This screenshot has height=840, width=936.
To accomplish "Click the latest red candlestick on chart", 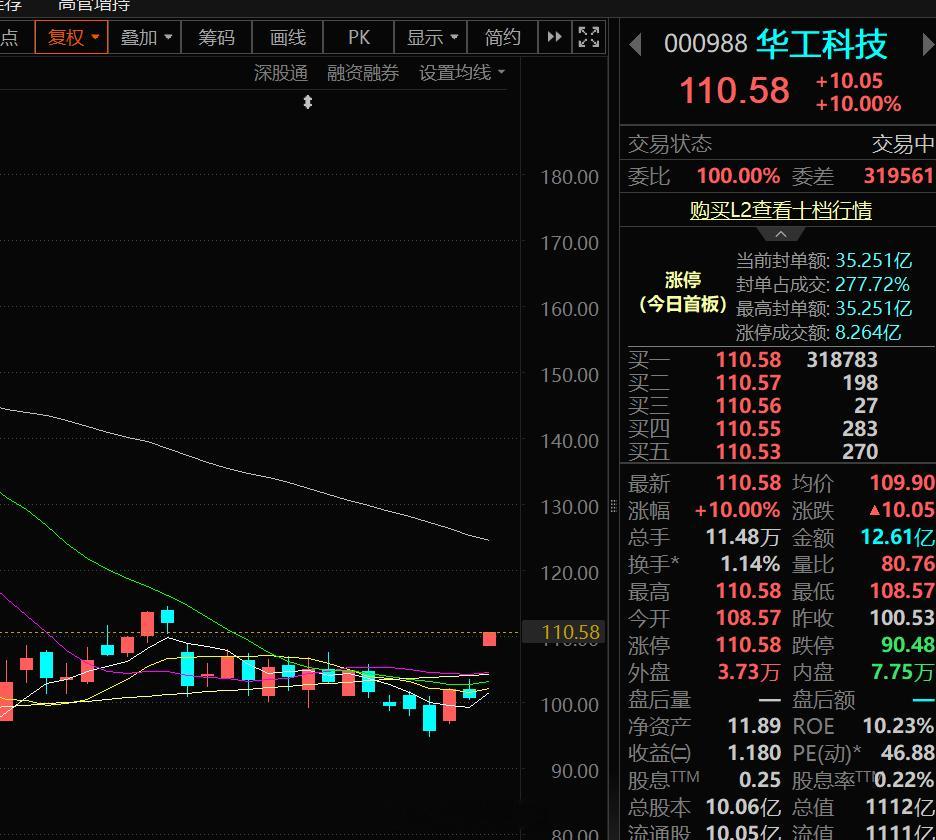I will click(x=489, y=639).
